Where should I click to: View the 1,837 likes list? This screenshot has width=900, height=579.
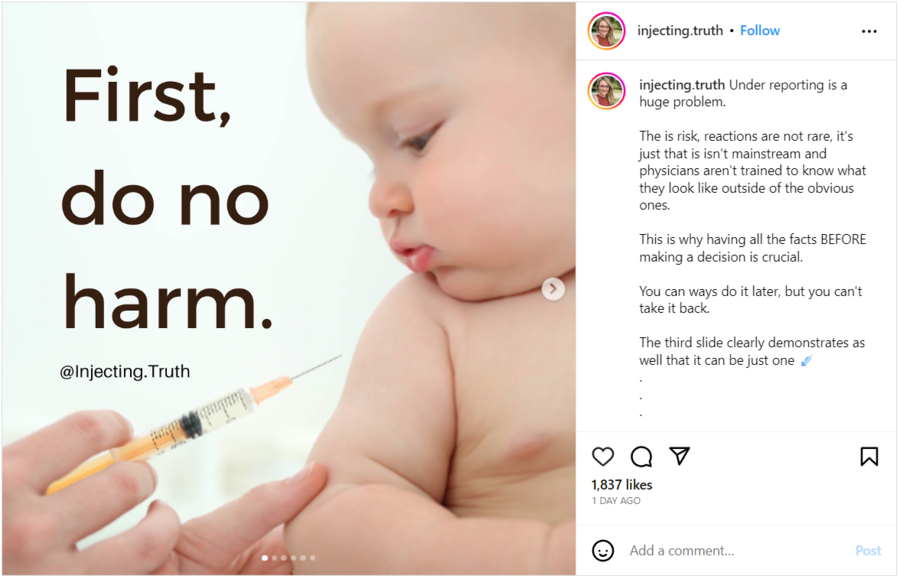tap(622, 485)
